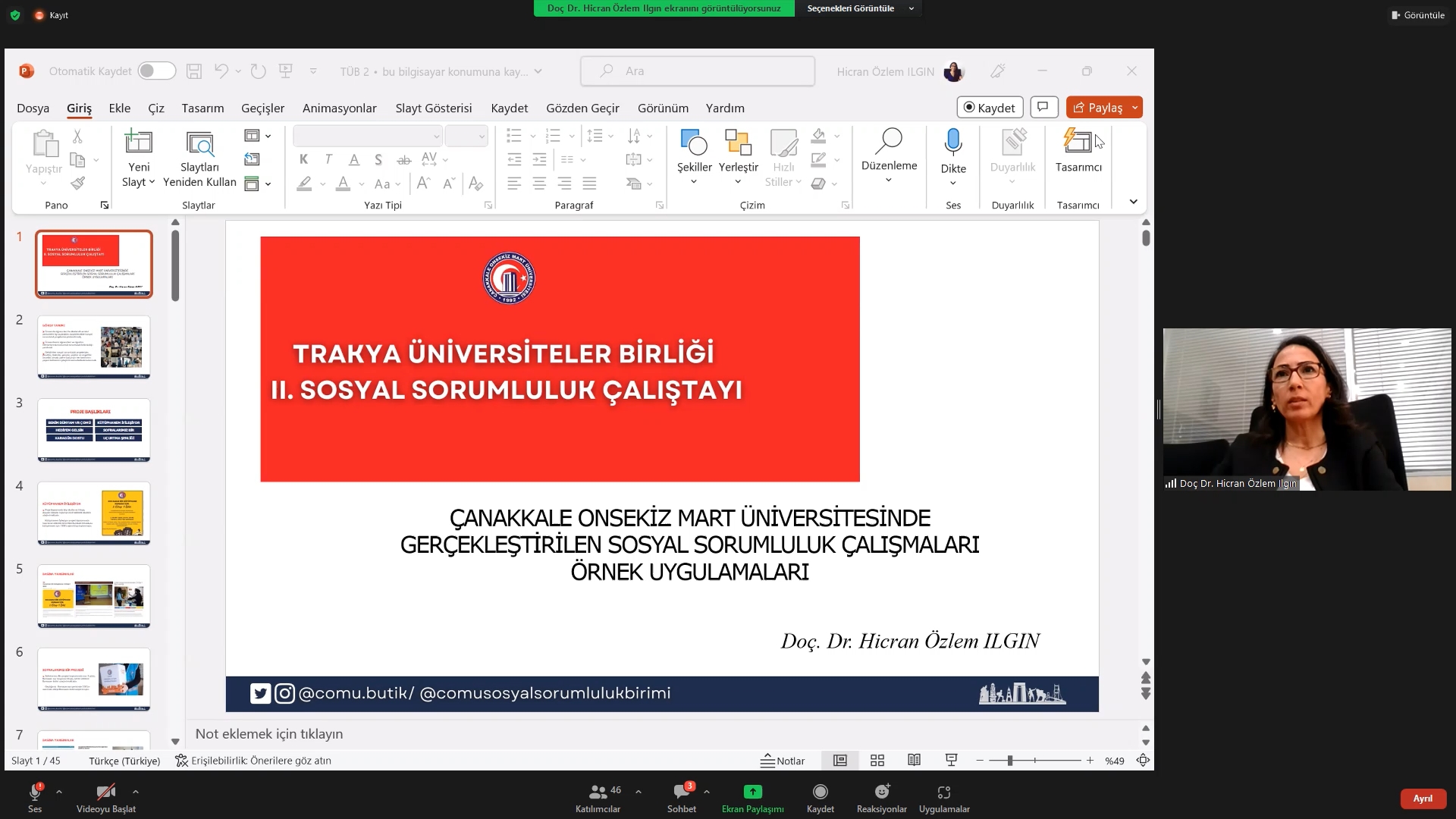Increase font size icon
Screen dimensions: 1456x819
[424, 183]
